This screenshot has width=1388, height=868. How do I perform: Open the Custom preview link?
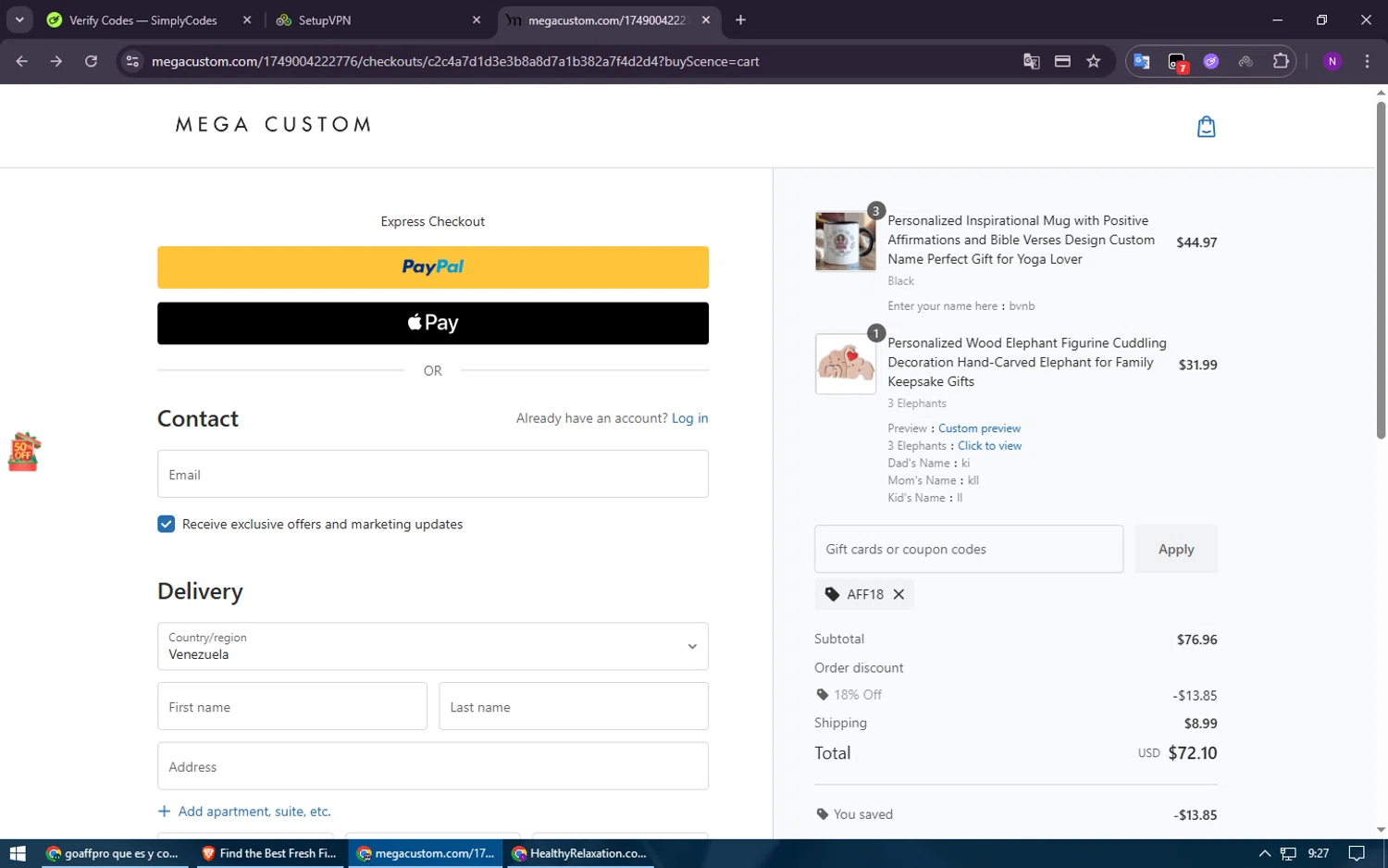tap(979, 428)
